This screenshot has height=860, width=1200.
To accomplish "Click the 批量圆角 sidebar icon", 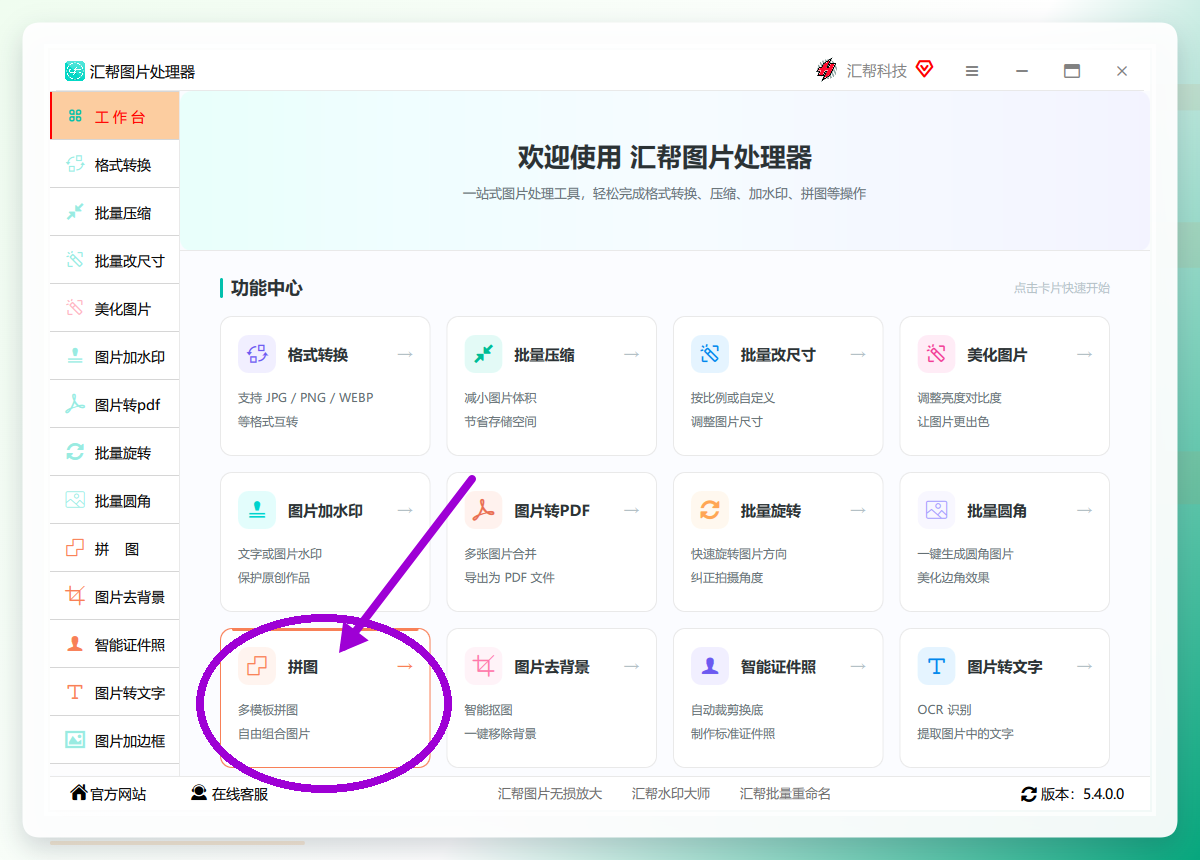I will [75, 500].
